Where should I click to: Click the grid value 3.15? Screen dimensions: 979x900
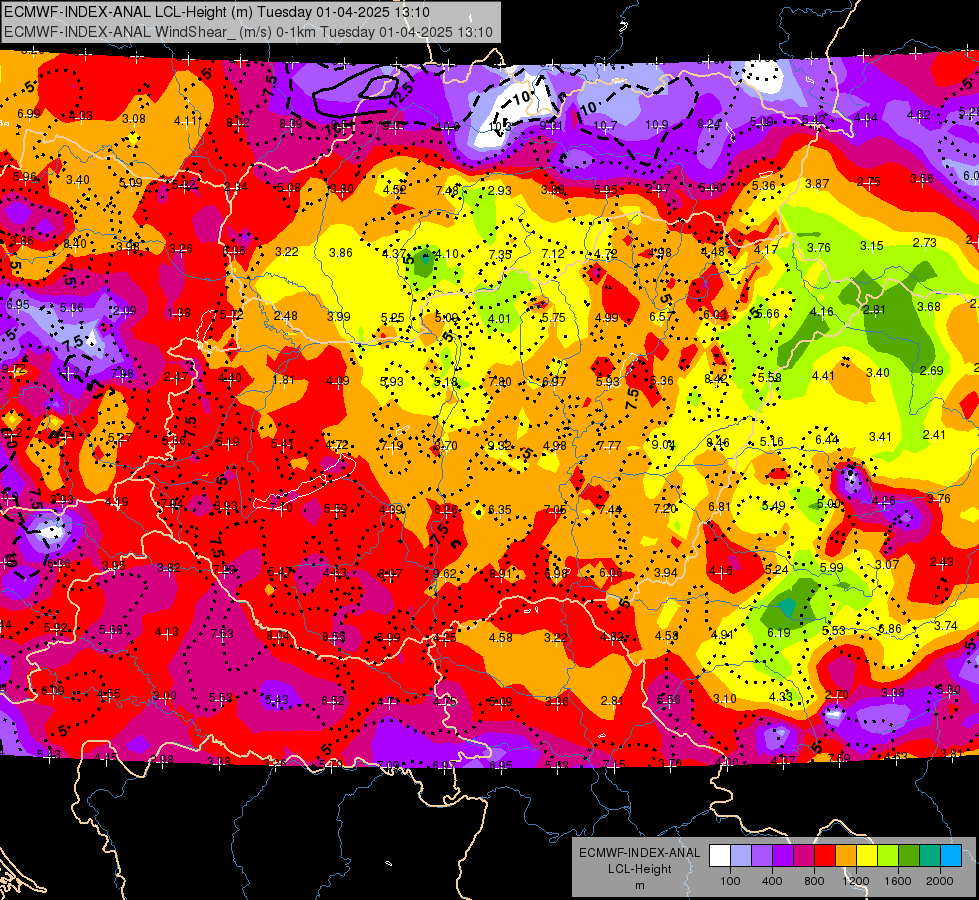pos(872,245)
